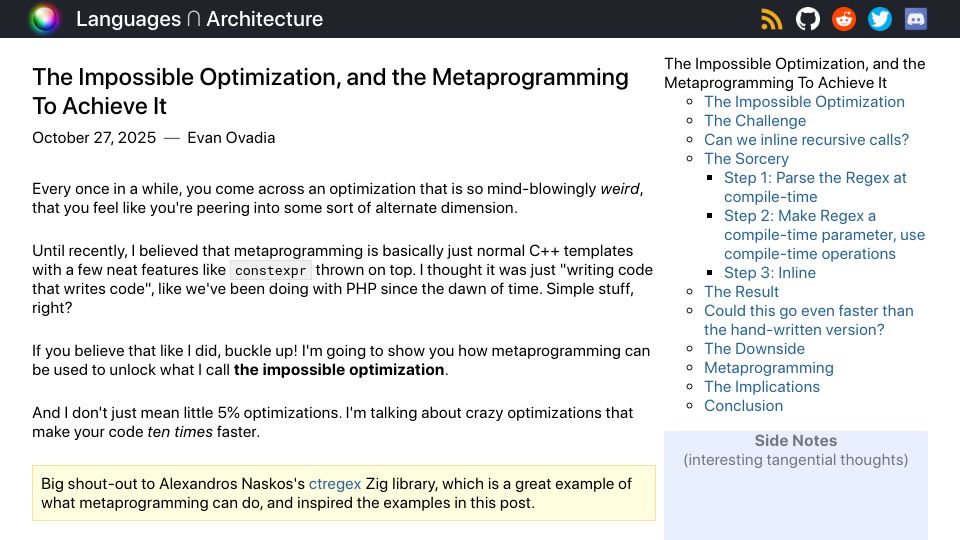Jump to The Challenge section
Image resolution: width=960 pixels, height=540 pixels.
[x=754, y=121]
